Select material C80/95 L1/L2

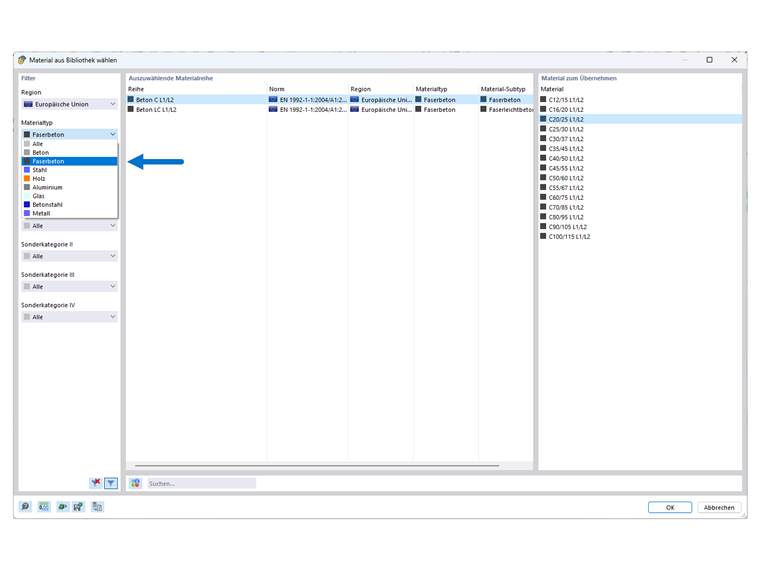pos(640,217)
